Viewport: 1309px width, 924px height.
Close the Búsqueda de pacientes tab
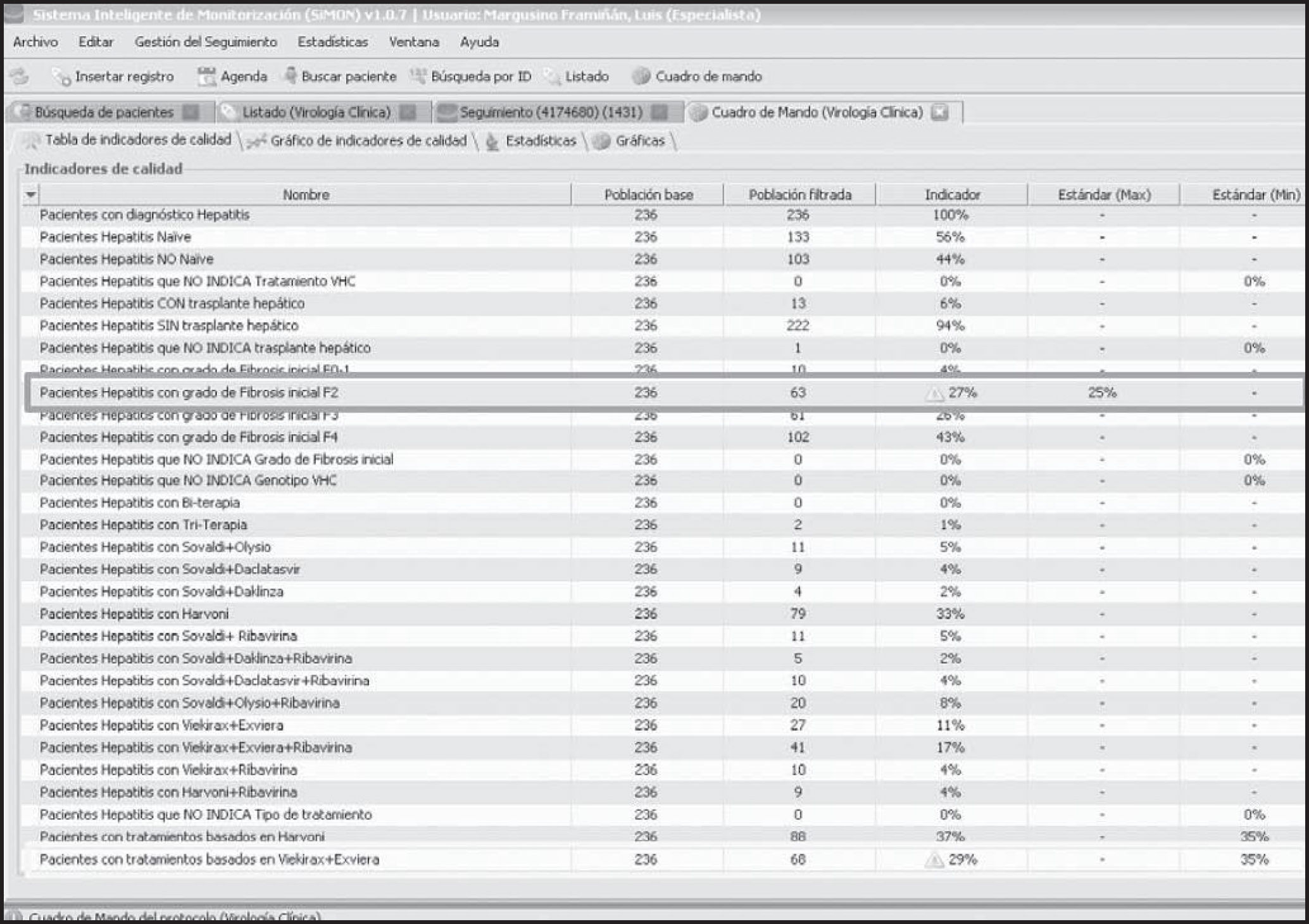(191, 113)
